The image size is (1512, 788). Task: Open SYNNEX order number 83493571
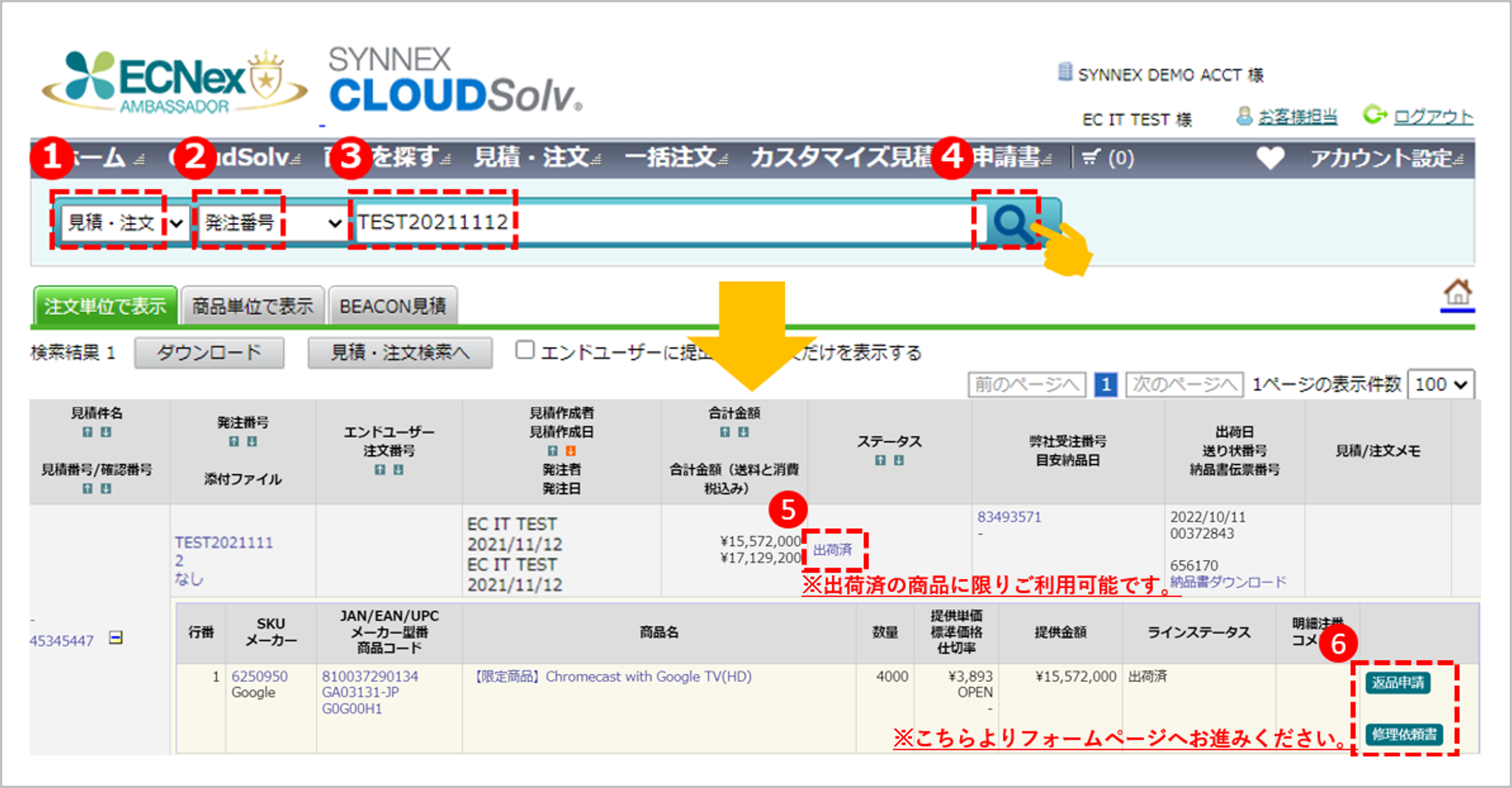click(x=1009, y=517)
